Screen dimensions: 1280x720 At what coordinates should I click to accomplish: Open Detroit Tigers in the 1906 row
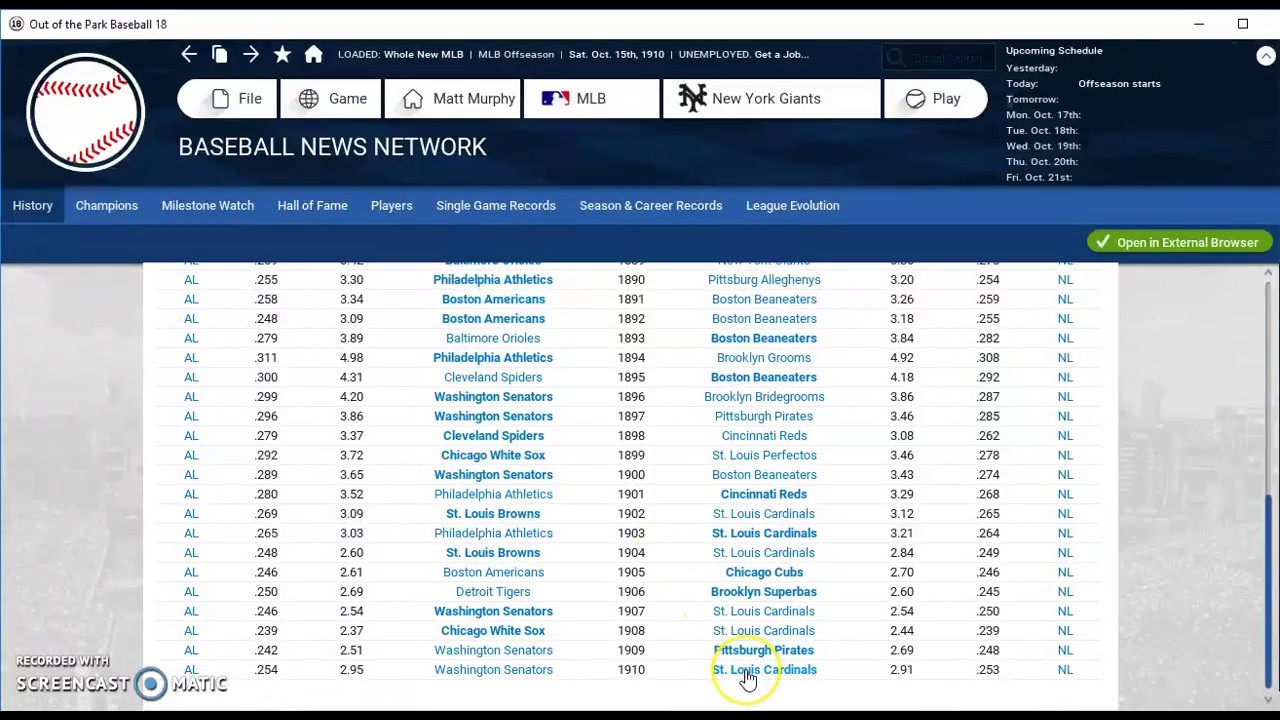493,592
